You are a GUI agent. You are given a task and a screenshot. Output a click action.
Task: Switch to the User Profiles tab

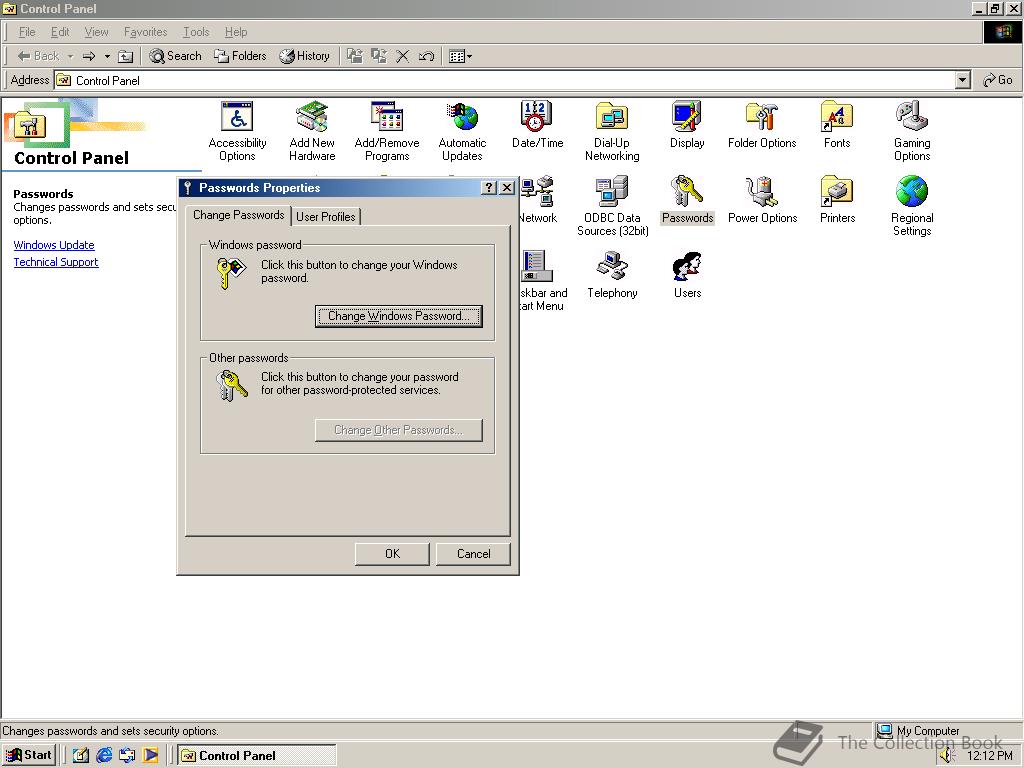click(x=326, y=217)
